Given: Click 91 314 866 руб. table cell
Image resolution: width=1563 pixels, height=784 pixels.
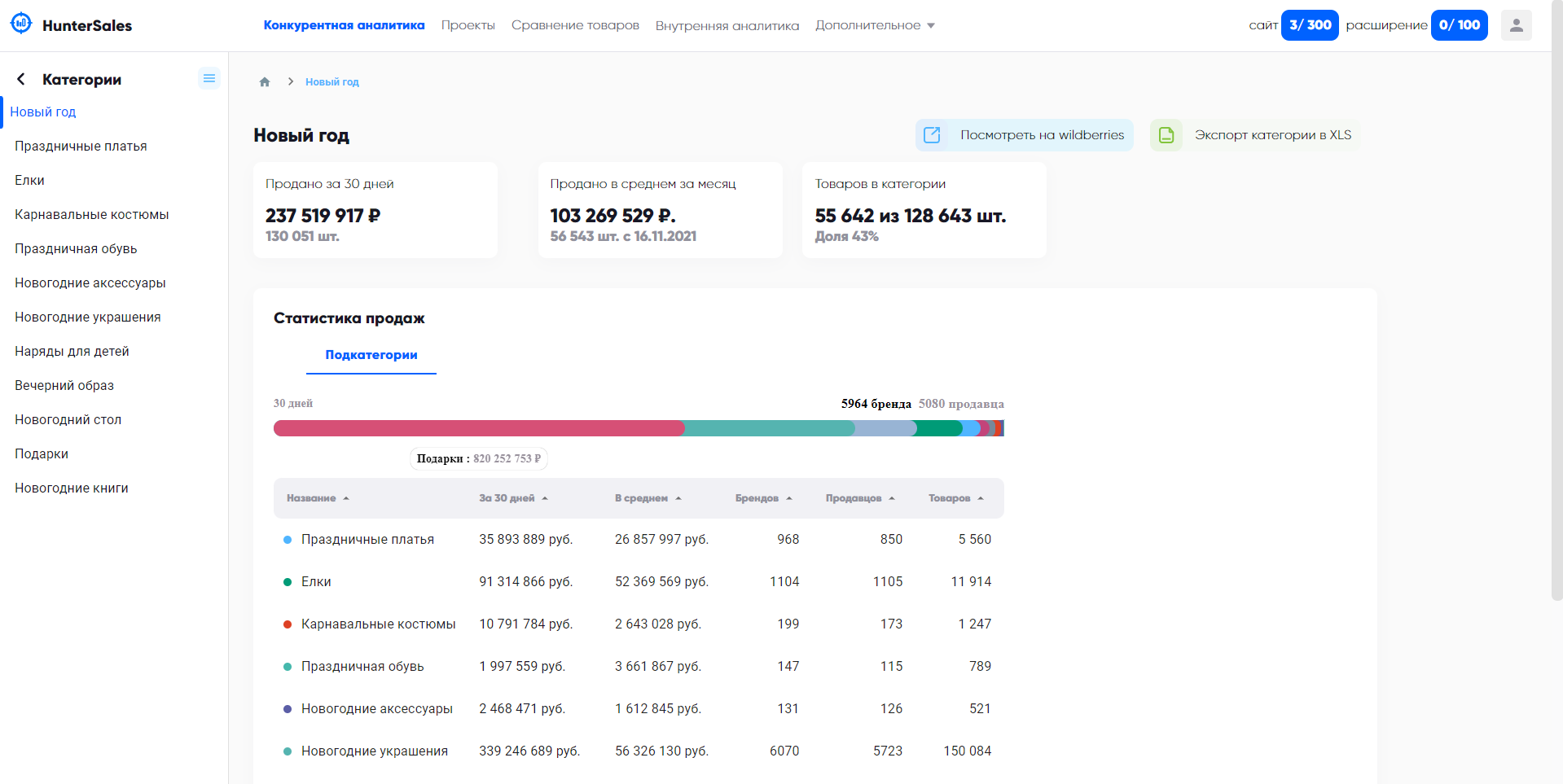Looking at the screenshot, I should pyautogui.click(x=526, y=582).
